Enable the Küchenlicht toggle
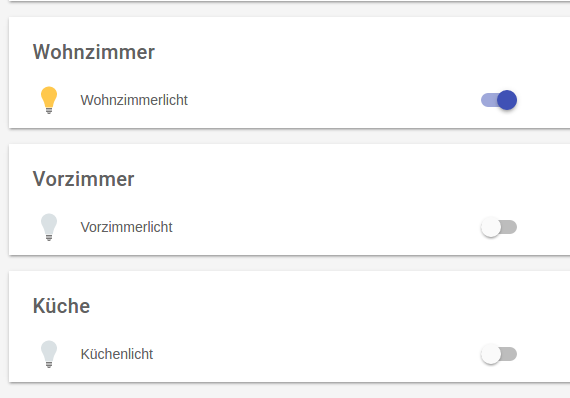The width and height of the screenshot is (570, 398). [499, 354]
